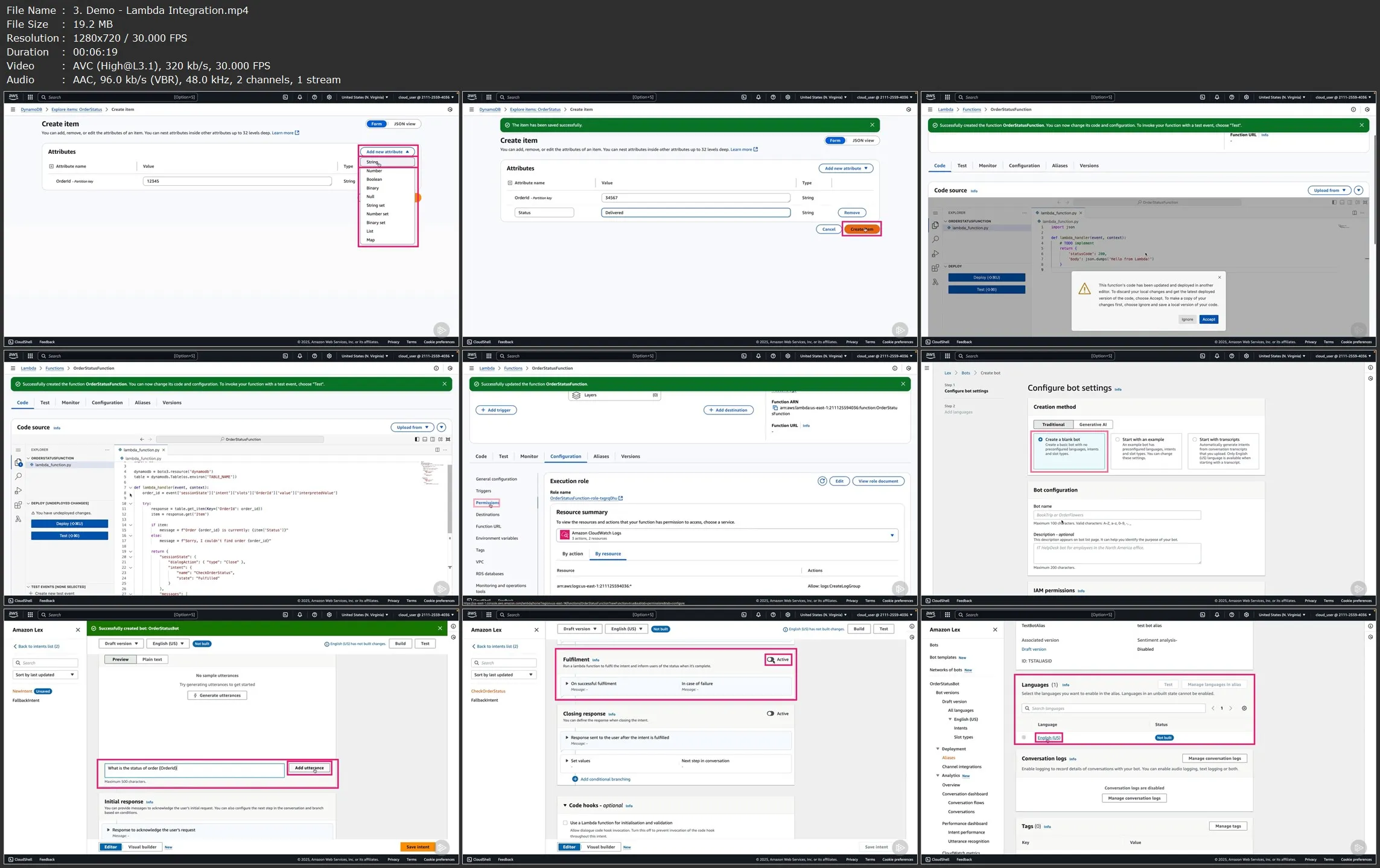Screen dimensions: 1380x868
Task: Toggle Closing response Active switch
Action: coord(771,714)
